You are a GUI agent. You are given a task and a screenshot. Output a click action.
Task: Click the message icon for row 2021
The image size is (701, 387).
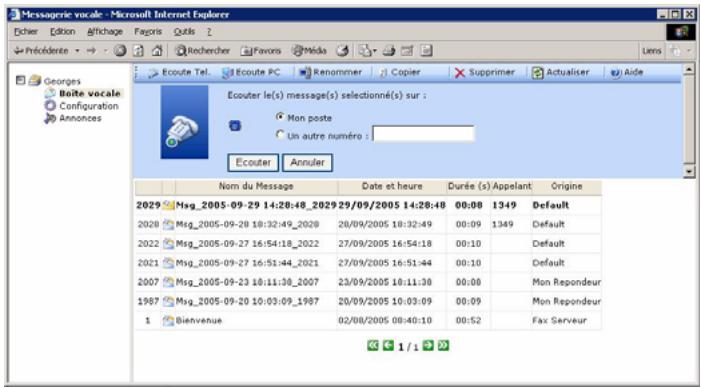(x=168, y=263)
